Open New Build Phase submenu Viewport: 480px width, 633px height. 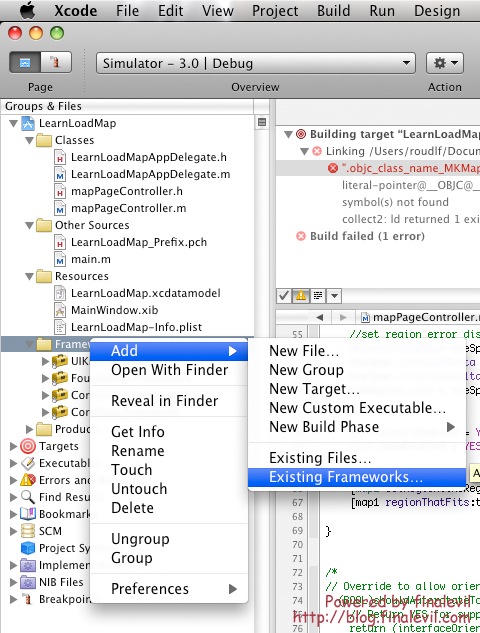(356, 427)
